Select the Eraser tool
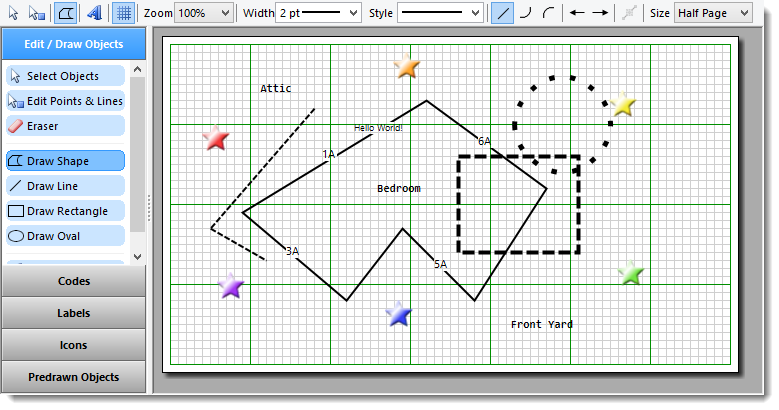Viewport: 779px width, 410px height. 65,126
